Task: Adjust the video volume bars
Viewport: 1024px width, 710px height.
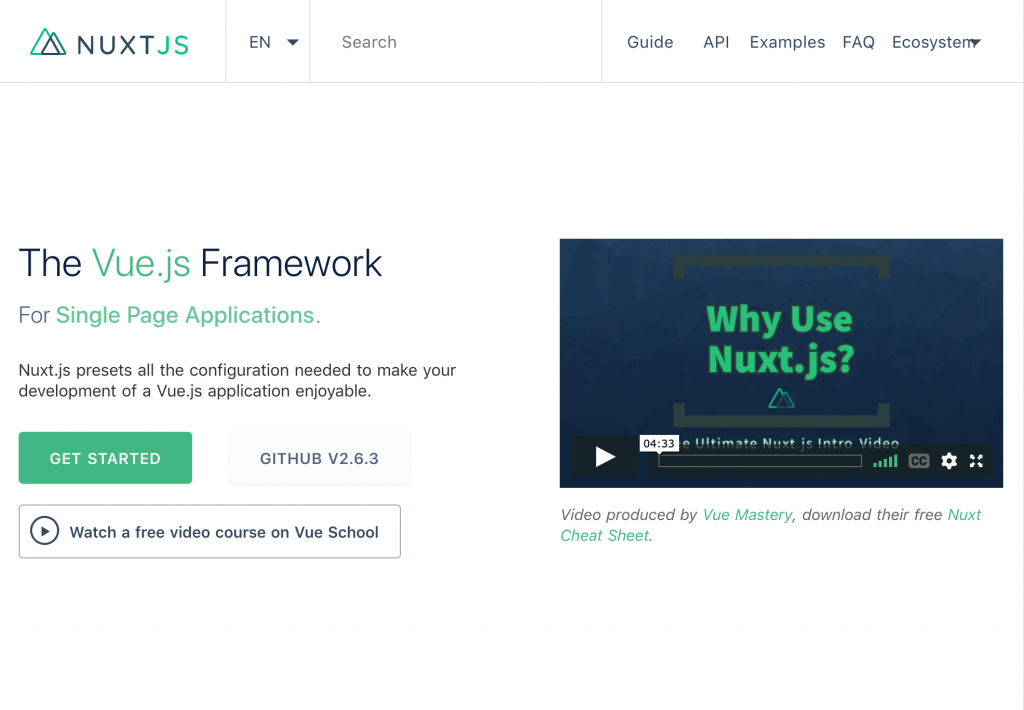Action: point(885,462)
